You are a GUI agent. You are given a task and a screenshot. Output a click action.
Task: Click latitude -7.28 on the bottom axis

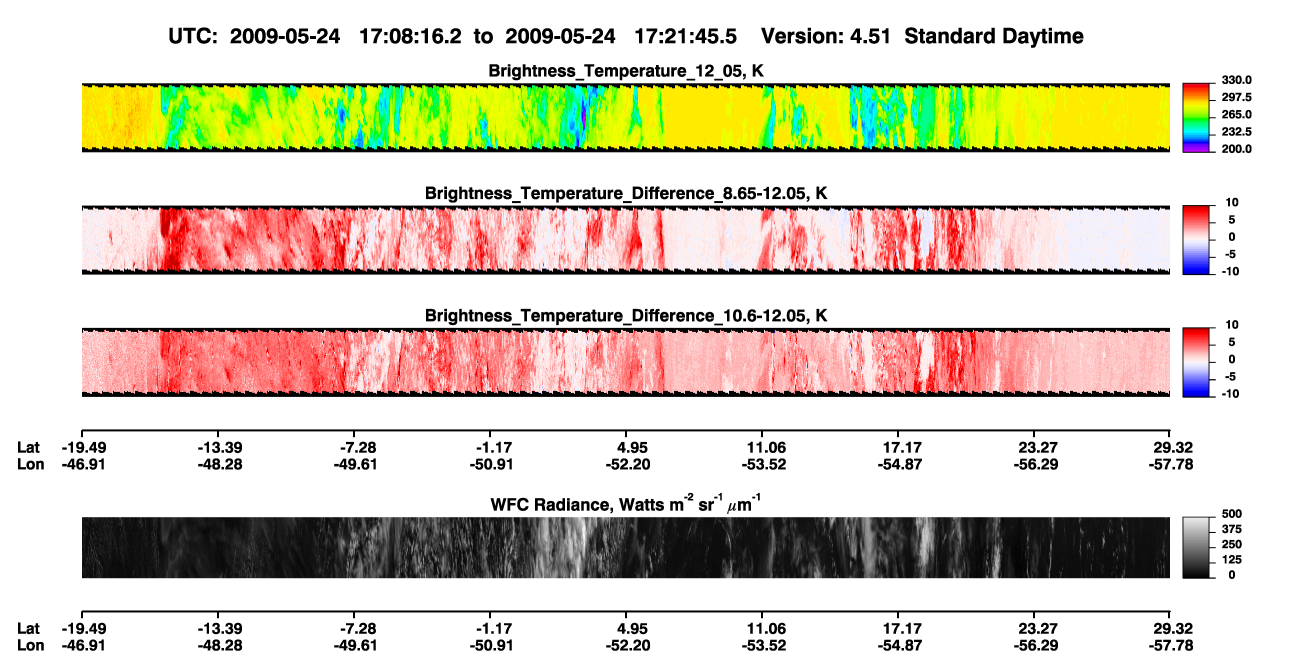coord(355,628)
